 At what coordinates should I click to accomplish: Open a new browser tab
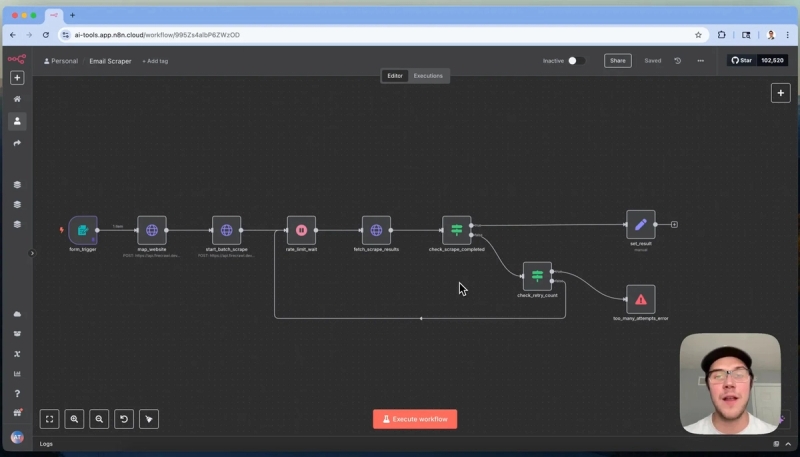[72, 15]
